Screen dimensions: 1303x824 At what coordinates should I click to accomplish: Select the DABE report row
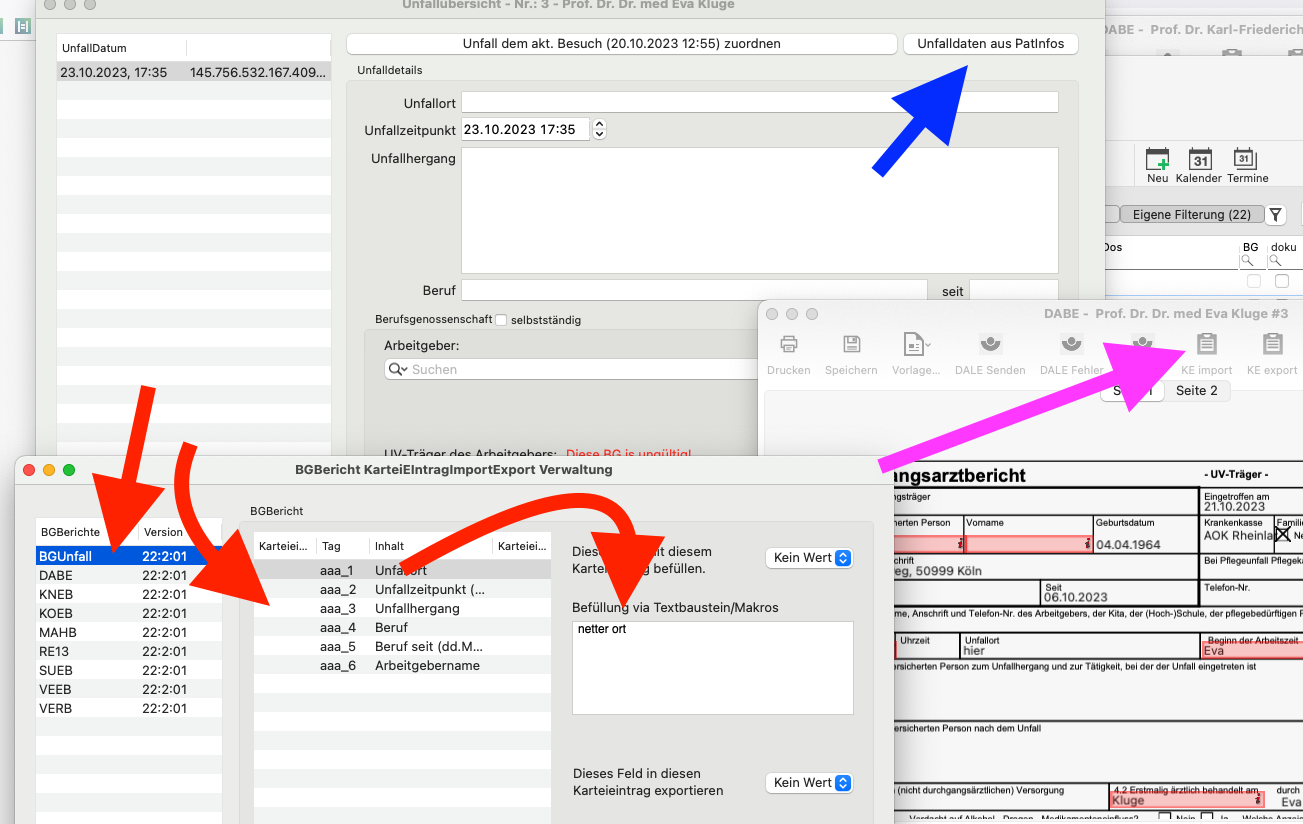click(129, 575)
